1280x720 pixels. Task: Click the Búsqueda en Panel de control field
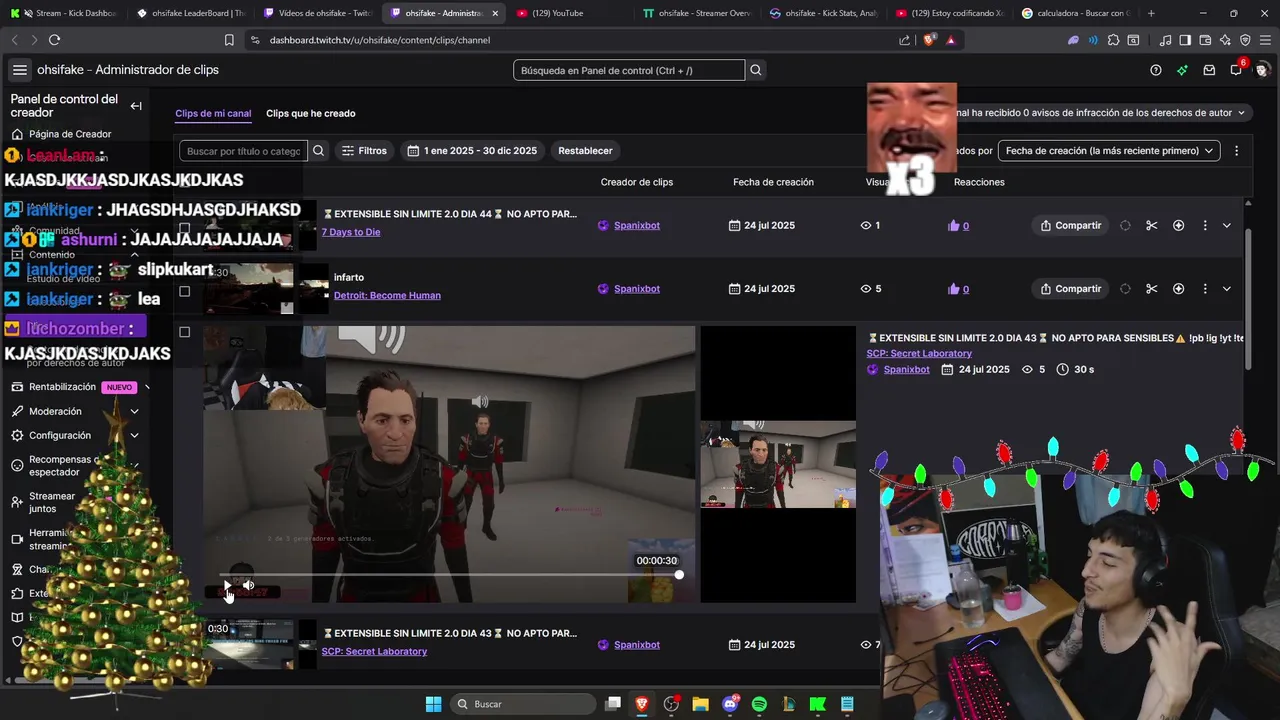click(629, 70)
